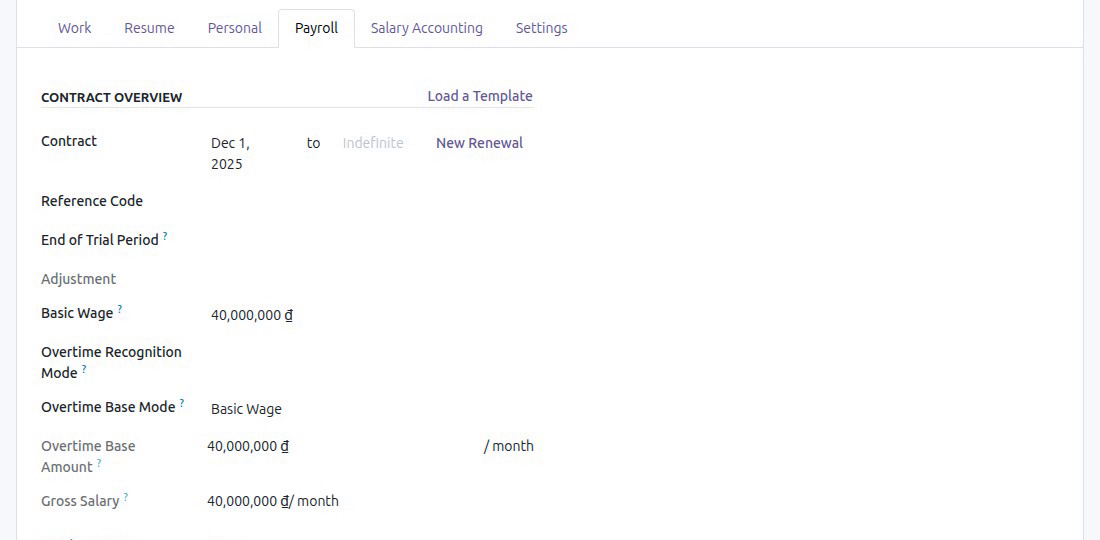Show help tooltip for Overtime Base Mode

tap(182, 403)
